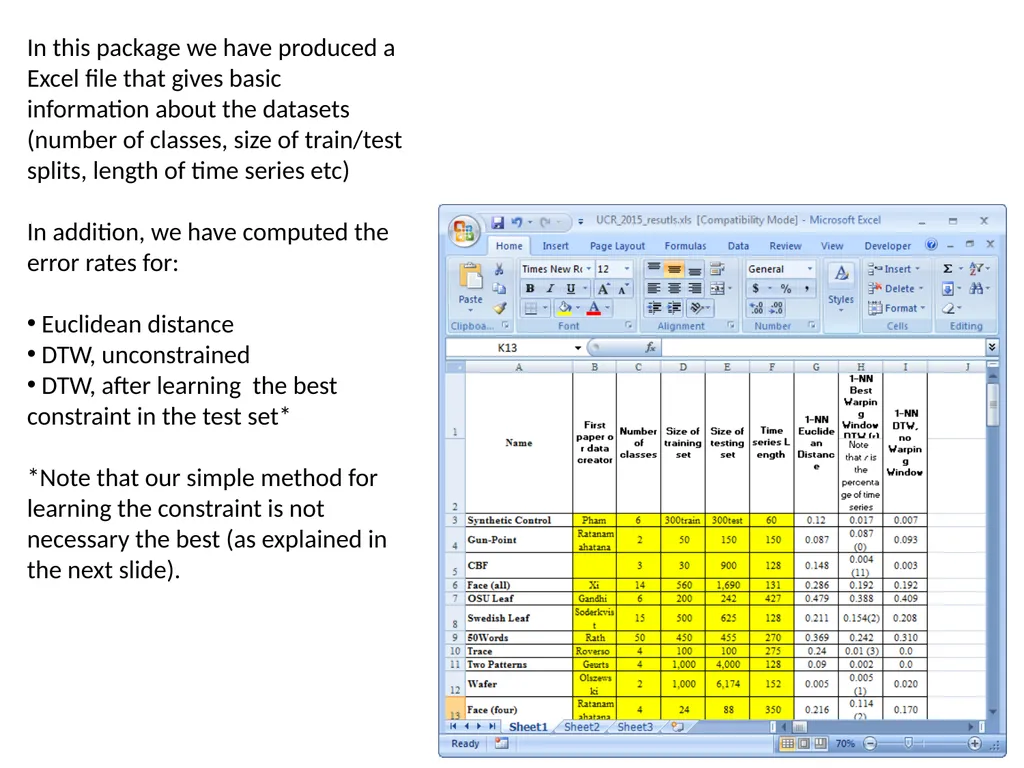Click the Insert Function fx icon
1024x768 pixels.
point(650,347)
